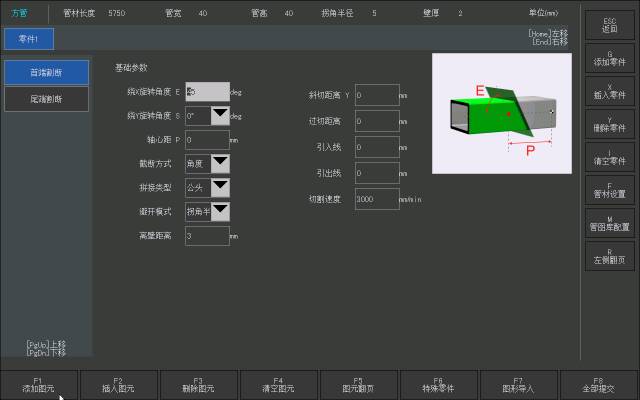Focus the 切割速度 input field
This screenshot has height=400, width=640.
(377, 199)
